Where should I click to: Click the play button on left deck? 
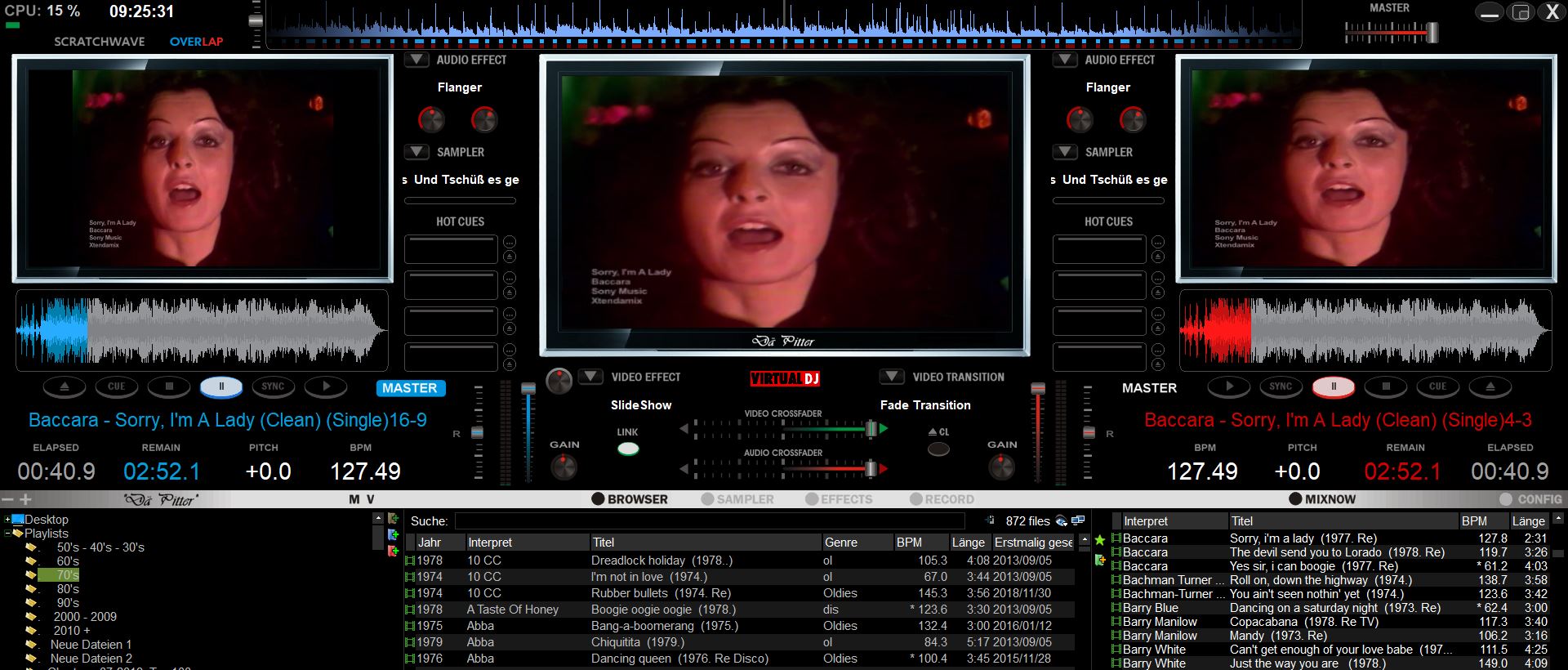(x=326, y=386)
